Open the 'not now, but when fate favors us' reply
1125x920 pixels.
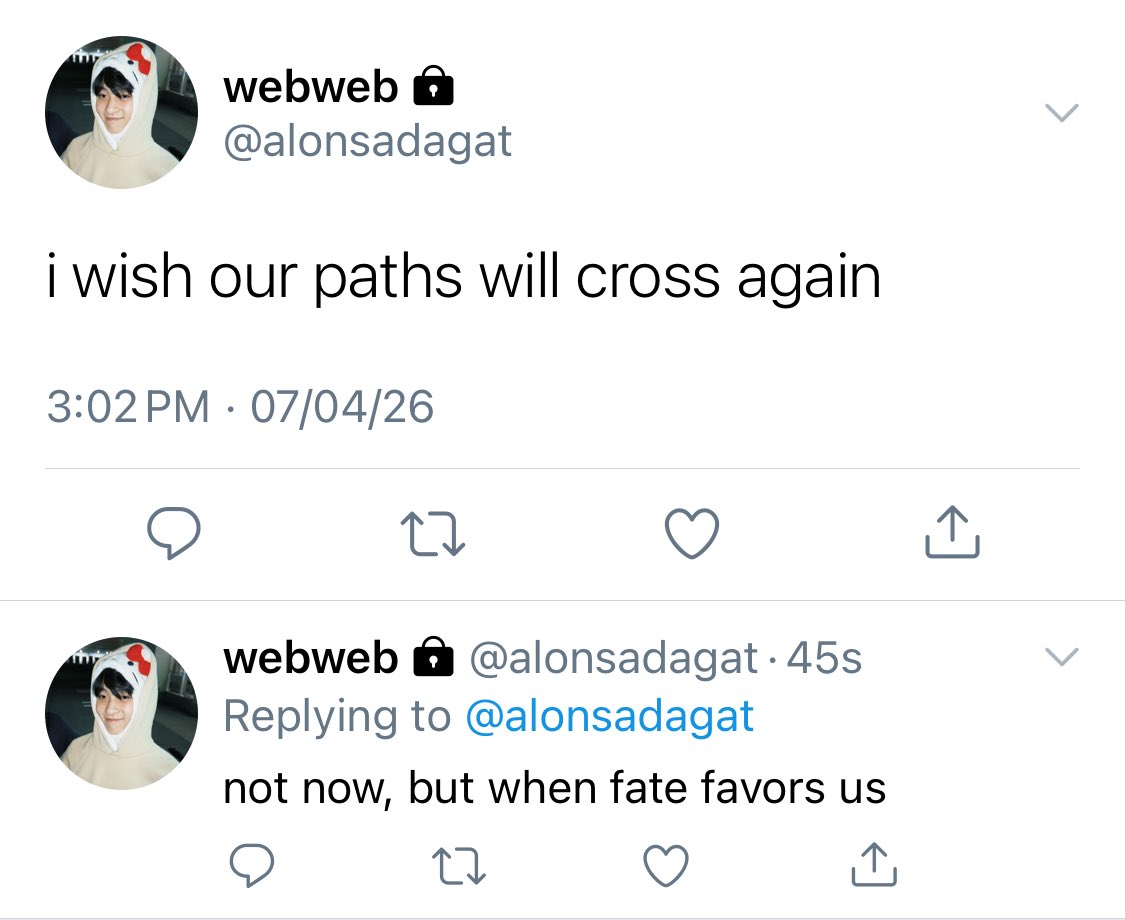coord(555,787)
